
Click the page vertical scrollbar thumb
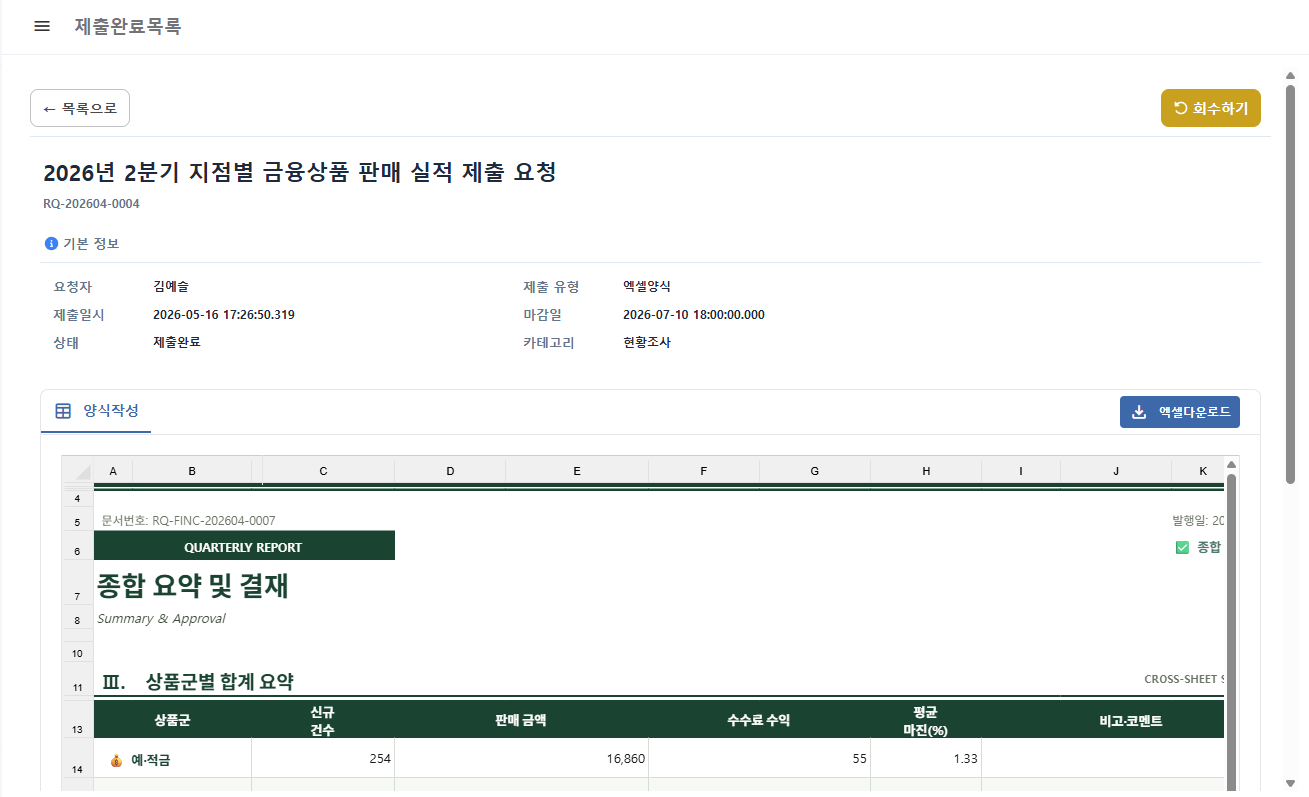coord(1291,285)
